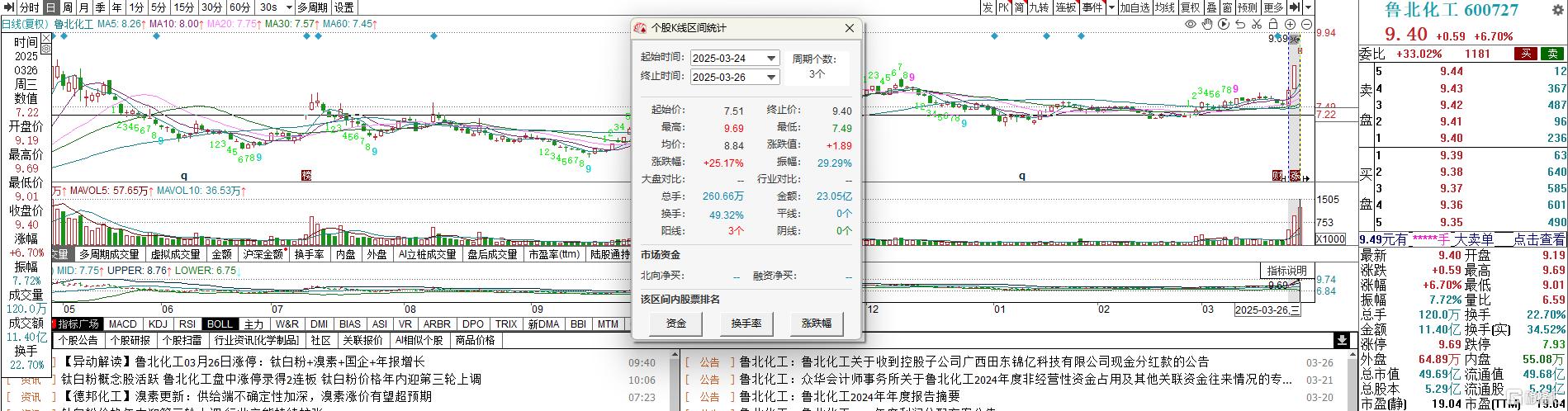The height and width of the screenshot is (411, 1568).
Task: Click the collapse arrow icon at top-left
Action: pos(7,7)
